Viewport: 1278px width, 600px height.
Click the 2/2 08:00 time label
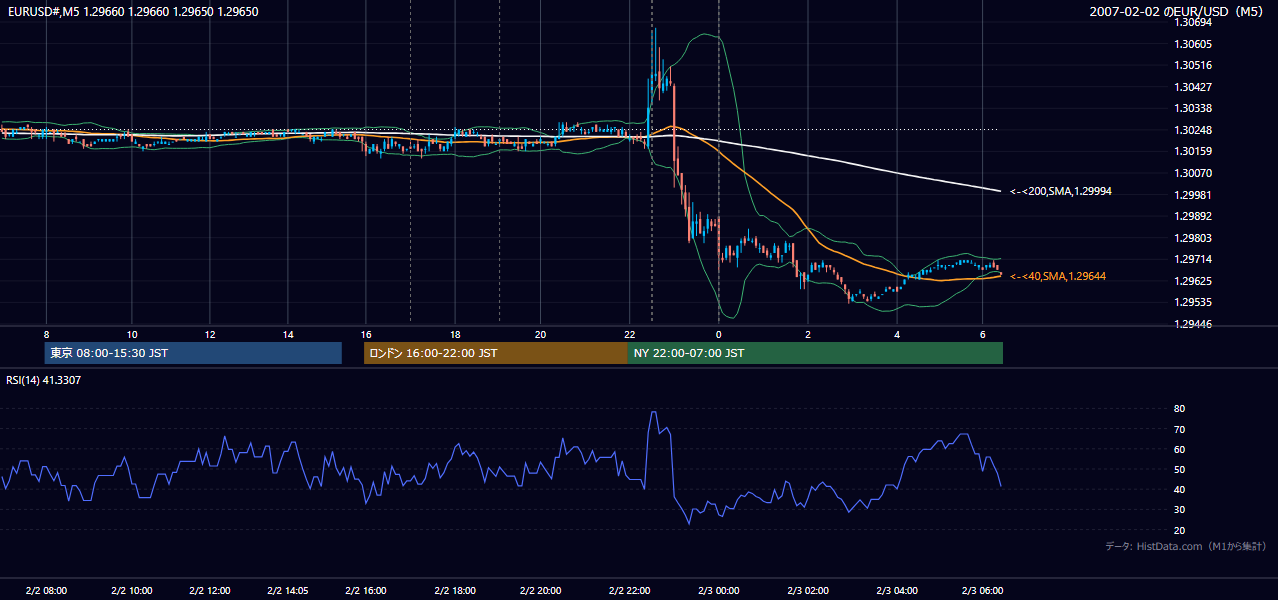[x=46, y=591]
